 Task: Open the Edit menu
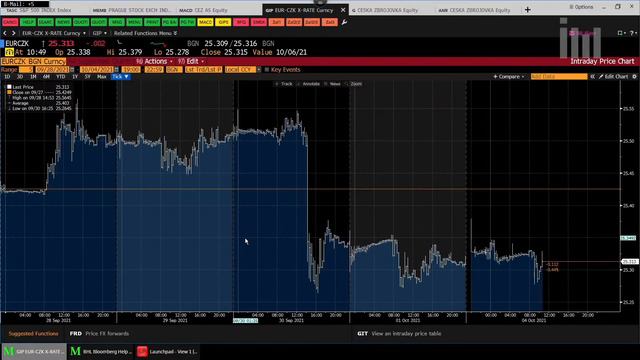coord(192,61)
